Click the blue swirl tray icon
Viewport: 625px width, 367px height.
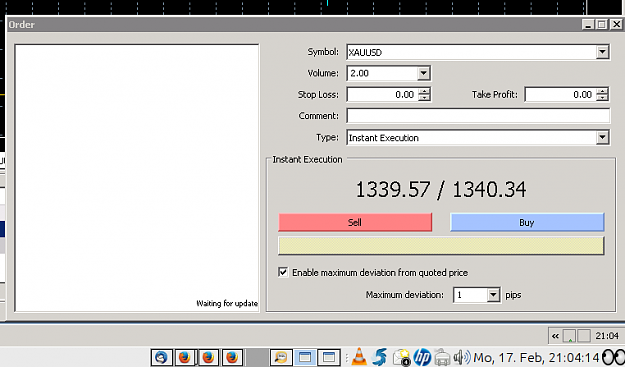[379, 357]
